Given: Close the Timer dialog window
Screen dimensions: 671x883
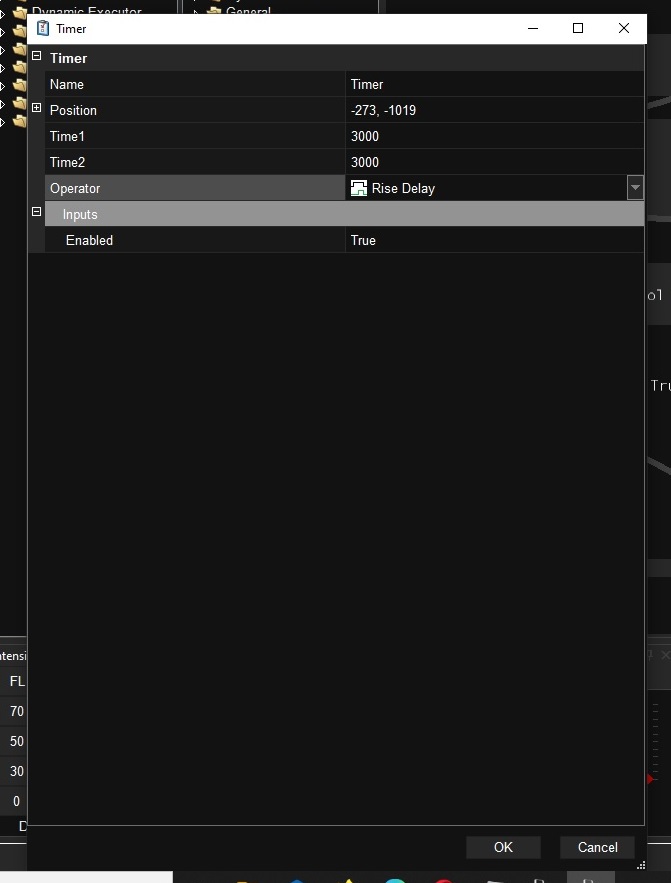Looking at the screenshot, I should tap(624, 29).
